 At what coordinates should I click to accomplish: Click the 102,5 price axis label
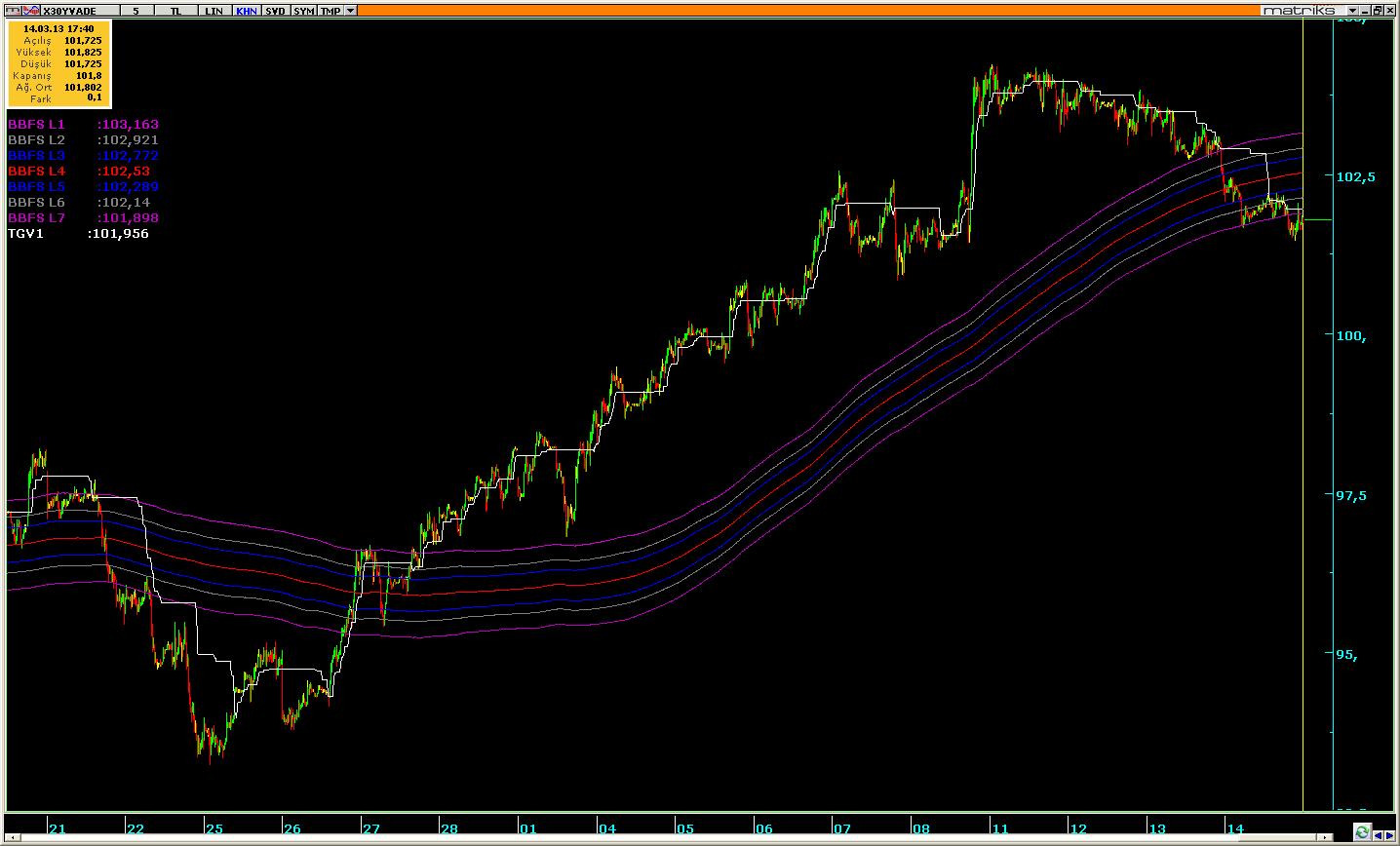(x=1356, y=176)
